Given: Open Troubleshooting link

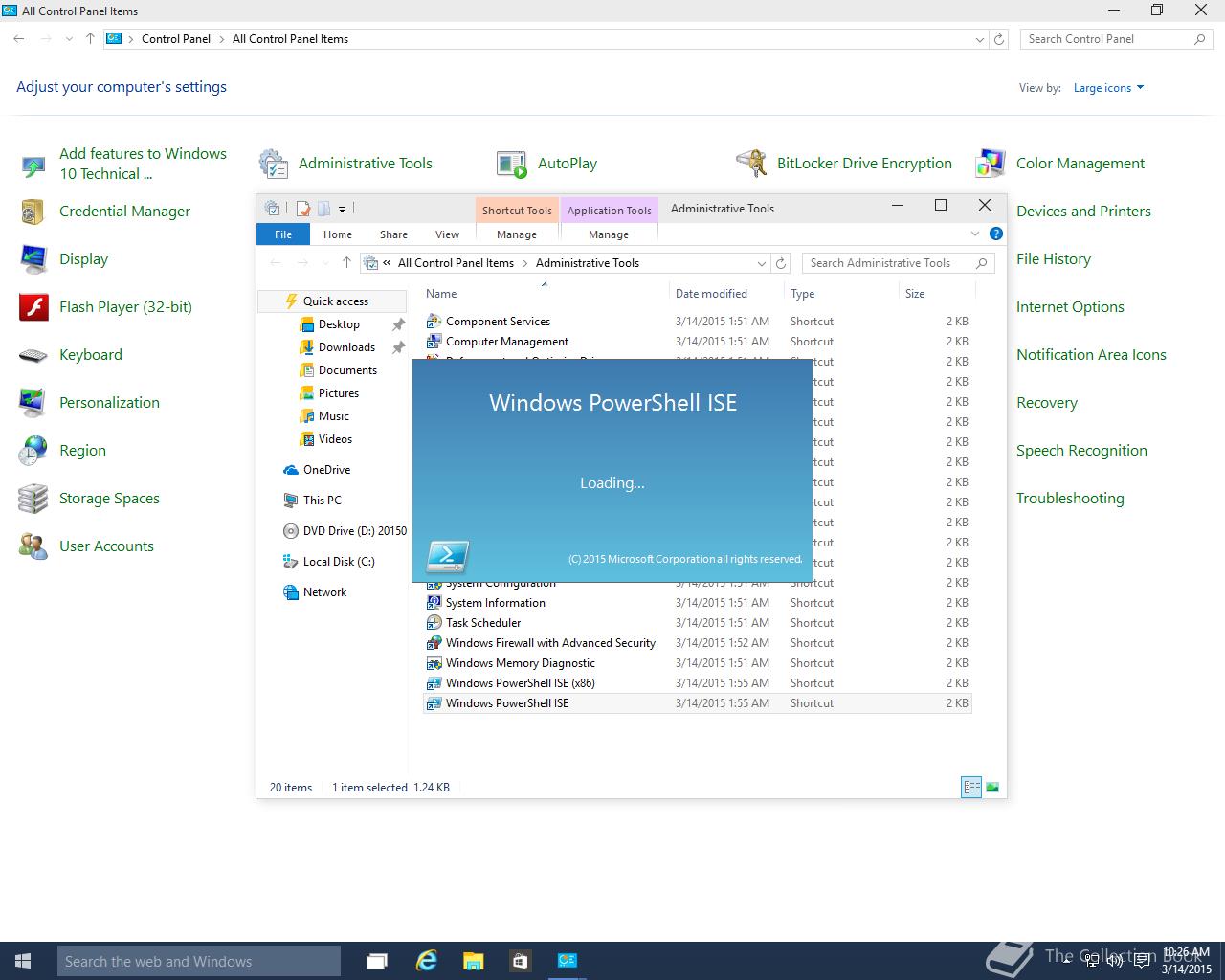Looking at the screenshot, I should point(1070,499).
